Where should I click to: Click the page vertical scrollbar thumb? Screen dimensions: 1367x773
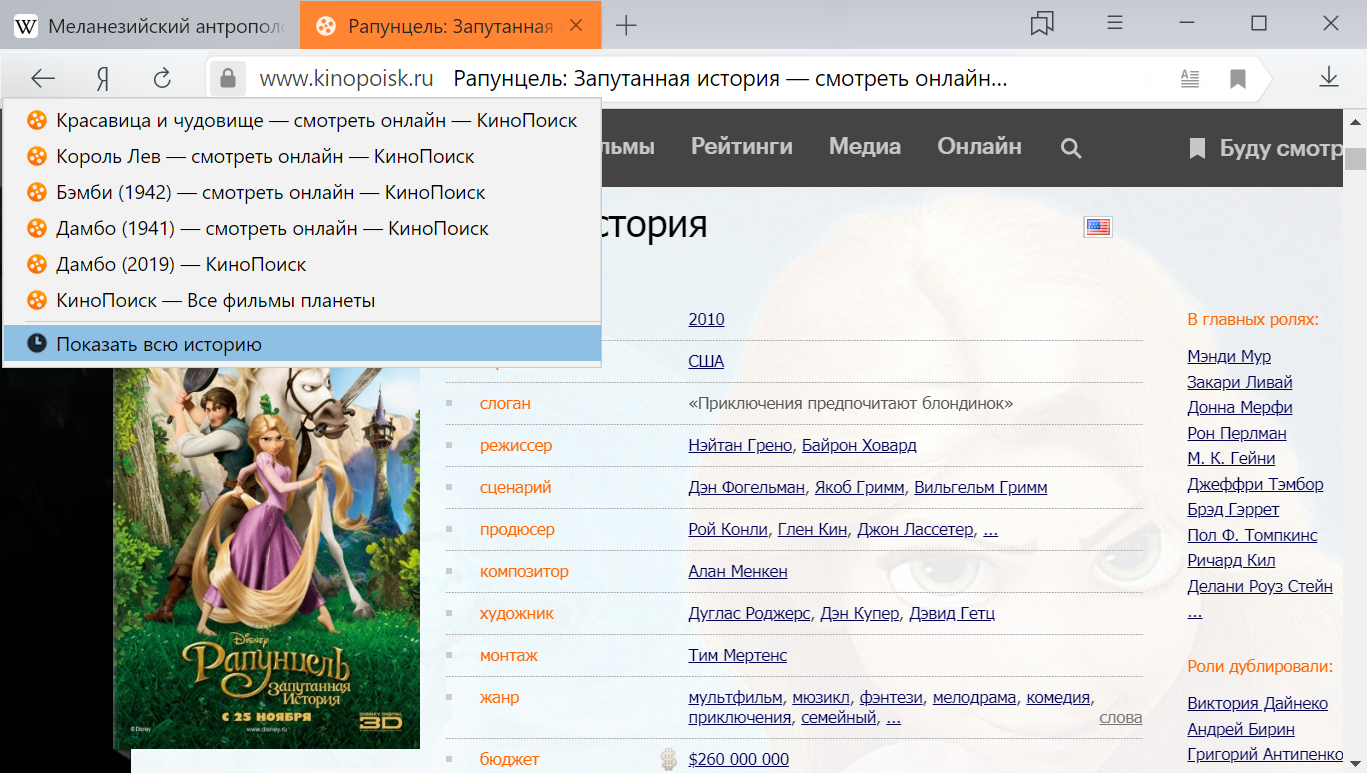pos(1356,159)
